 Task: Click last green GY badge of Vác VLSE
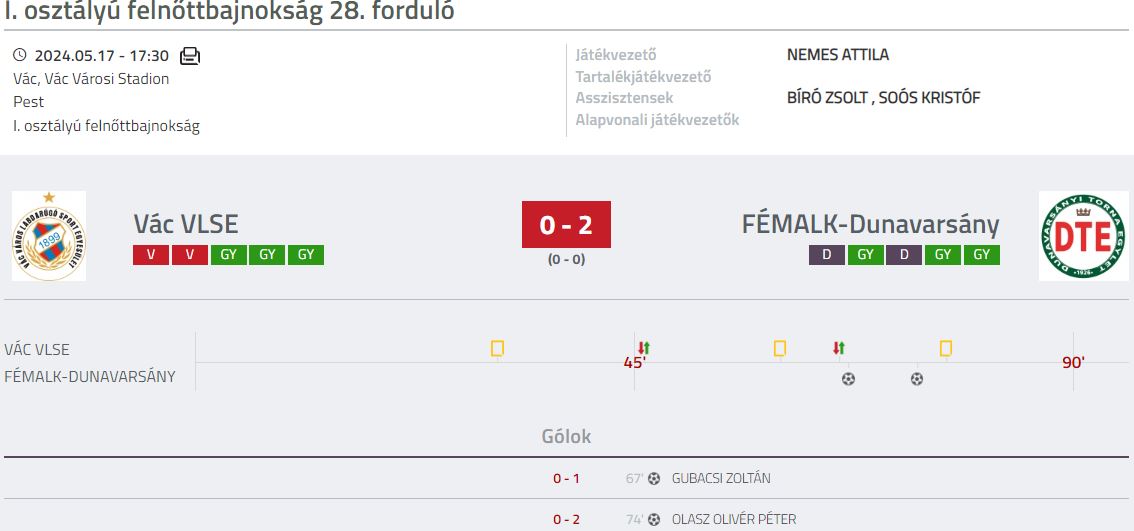306,255
